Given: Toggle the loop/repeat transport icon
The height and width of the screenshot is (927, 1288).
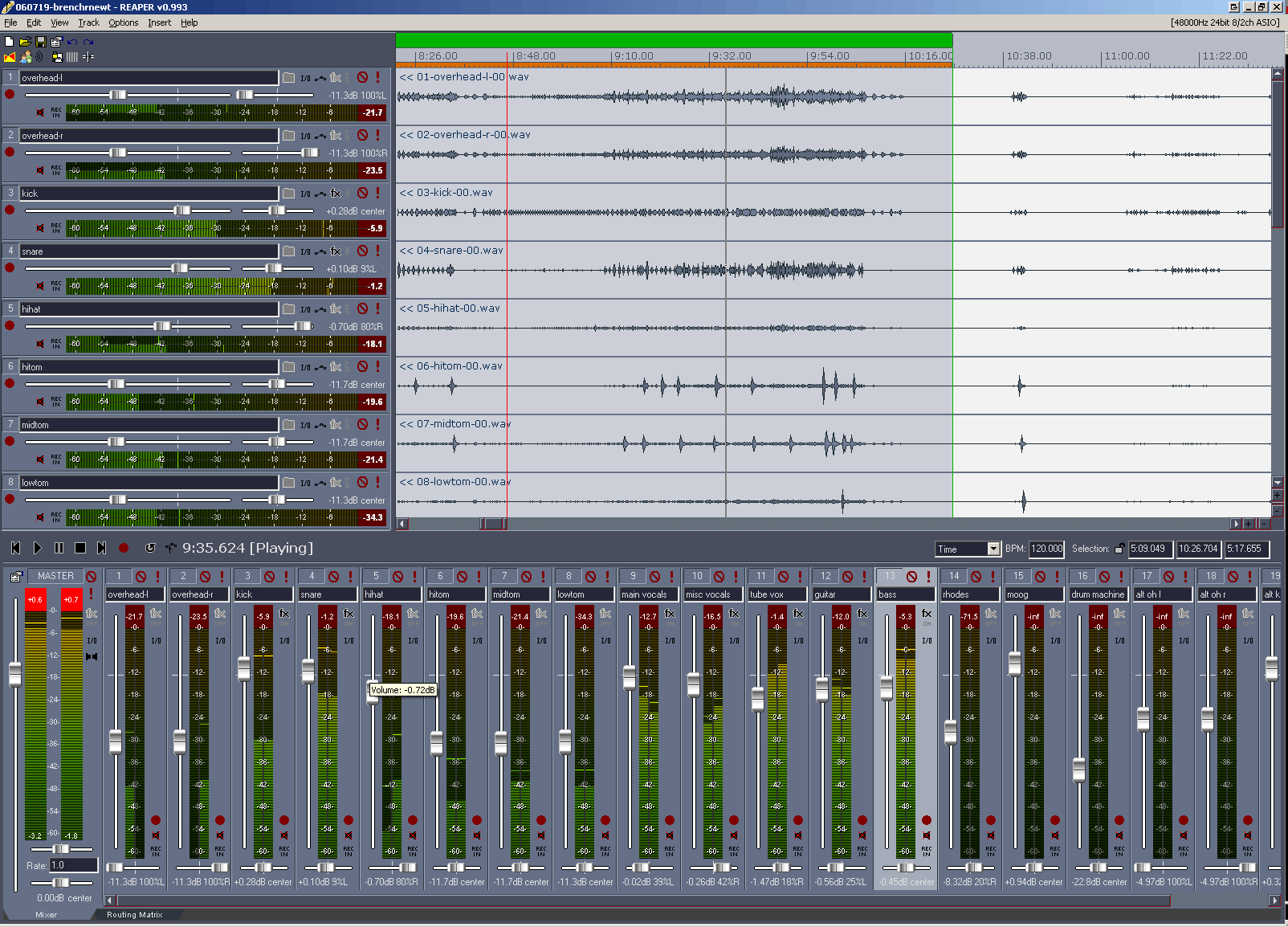Looking at the screenshot, I should (150, 548).
